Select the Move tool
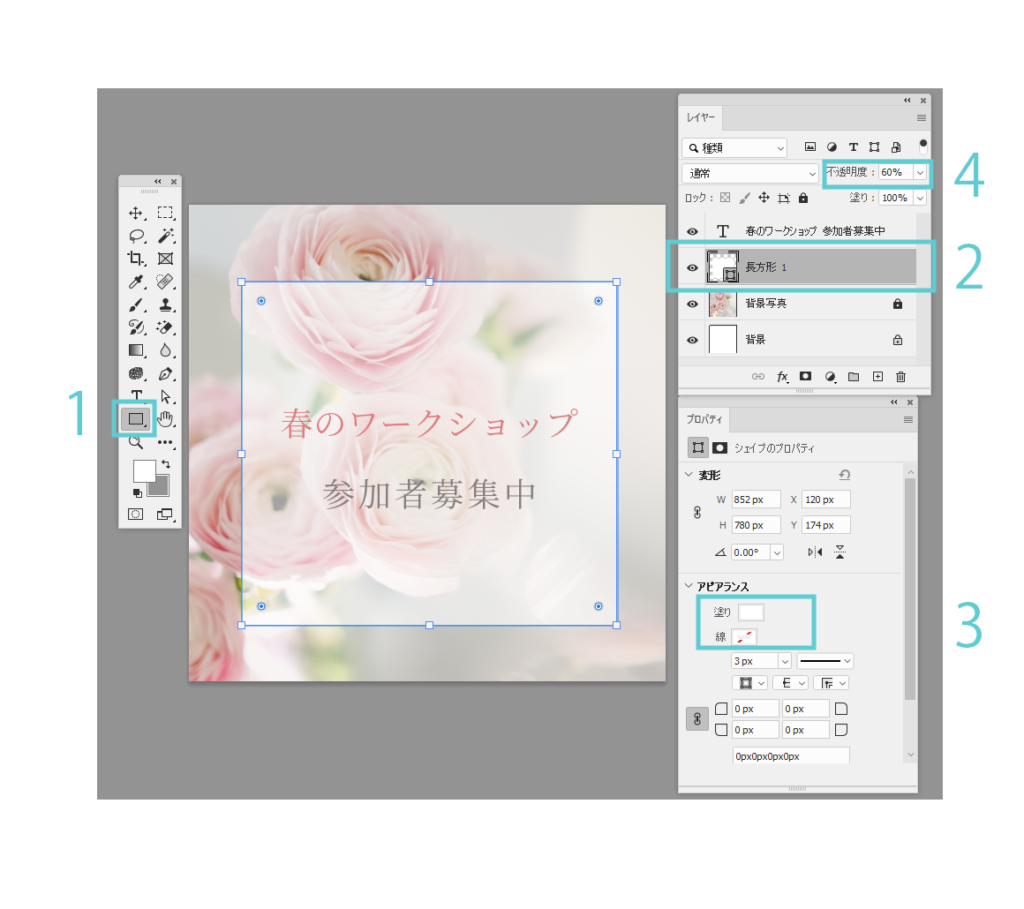The width and height of the screenshot is (1024, 909). 135,213
